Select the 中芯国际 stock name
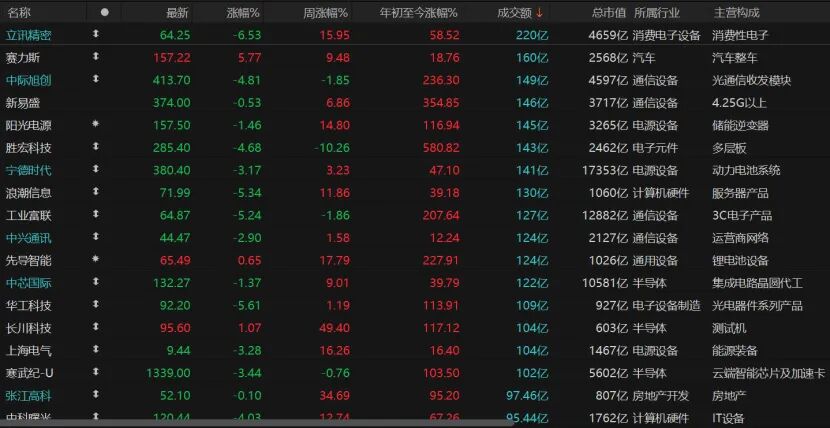This screenshot has height=428, width=830. pos(29,283)
